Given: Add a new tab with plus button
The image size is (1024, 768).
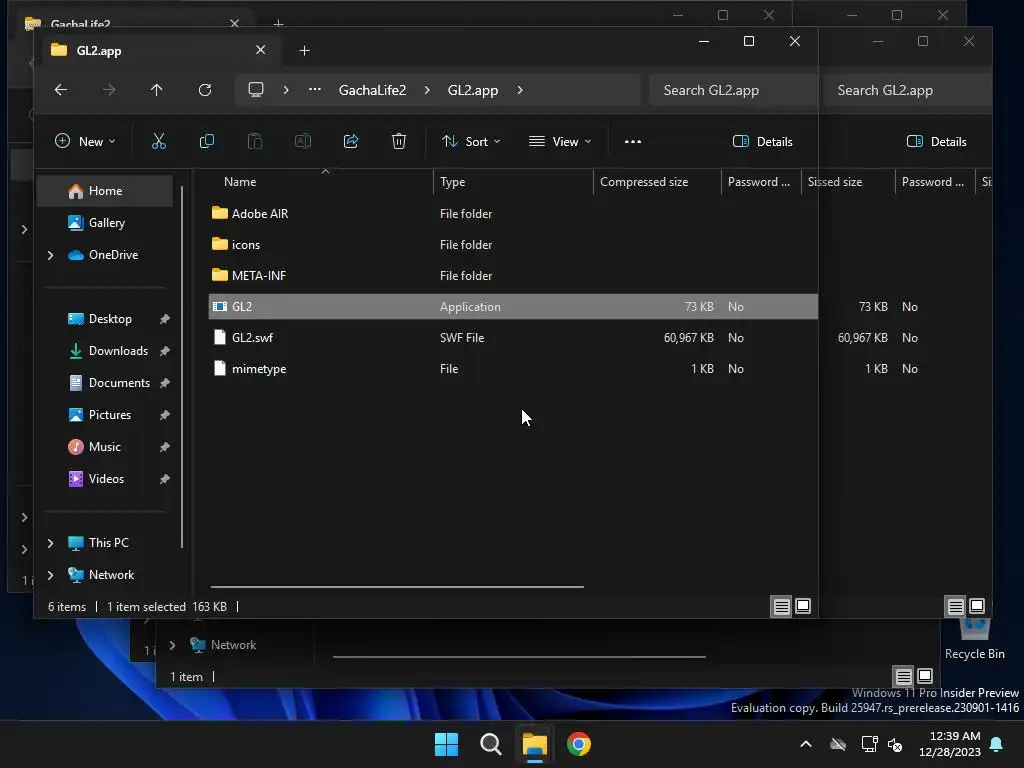Looking at the screenshot, I should pos(304,50).
